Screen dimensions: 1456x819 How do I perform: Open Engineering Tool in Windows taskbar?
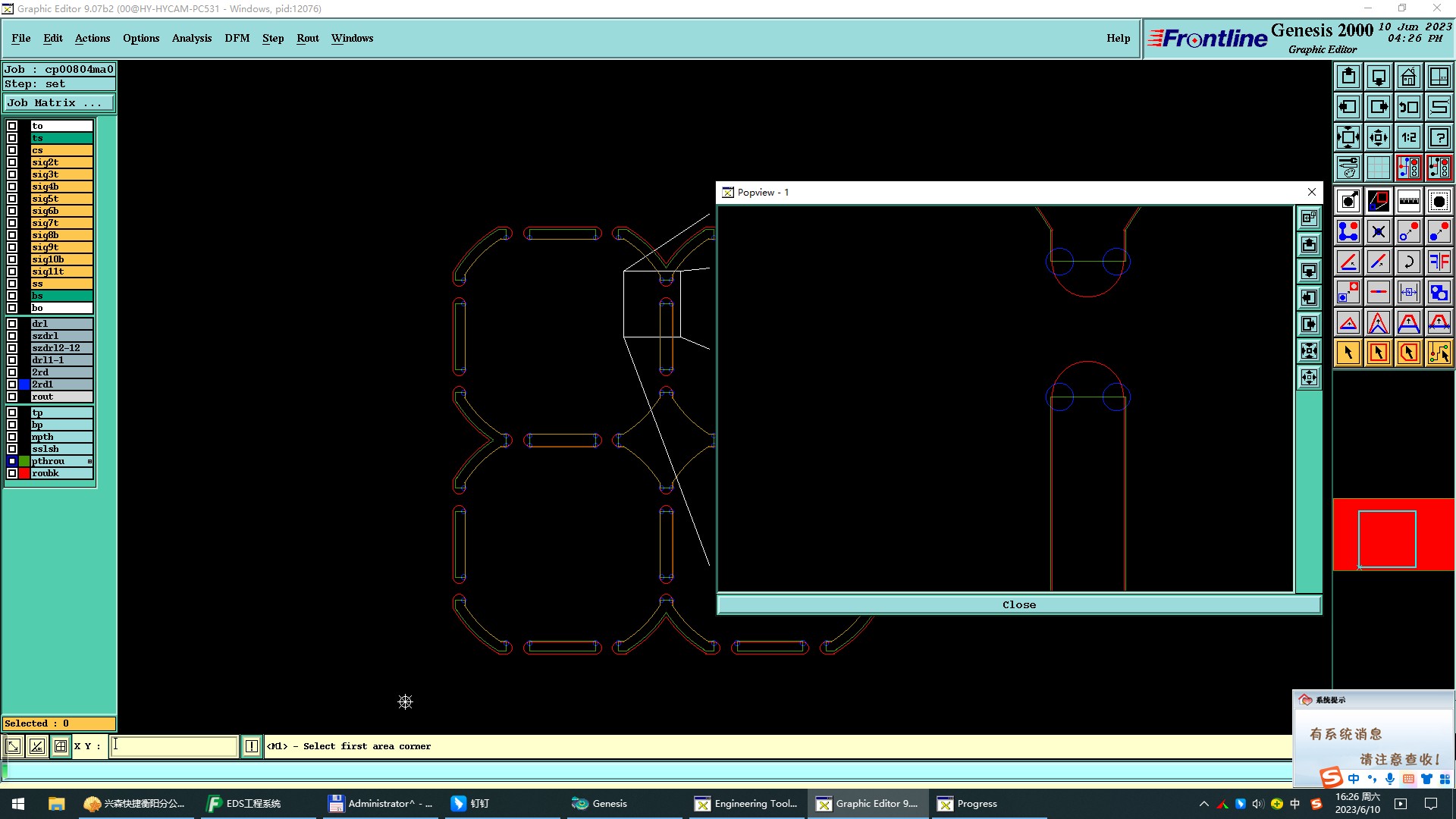click(x=747, y=804)
